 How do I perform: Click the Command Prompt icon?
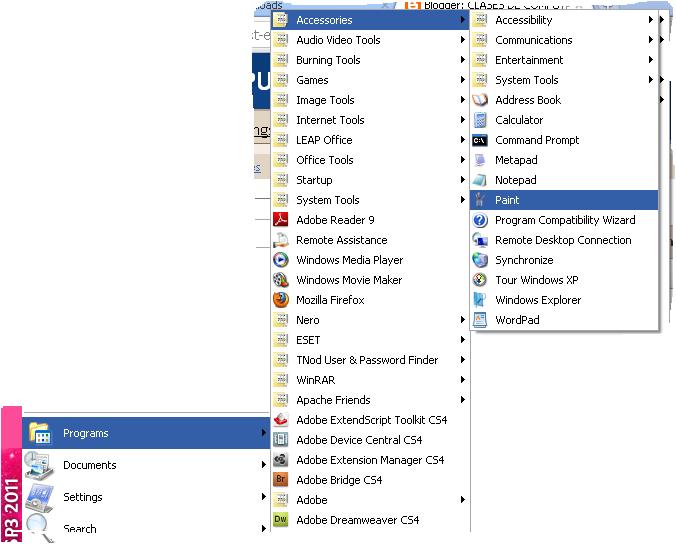[479, 140]
